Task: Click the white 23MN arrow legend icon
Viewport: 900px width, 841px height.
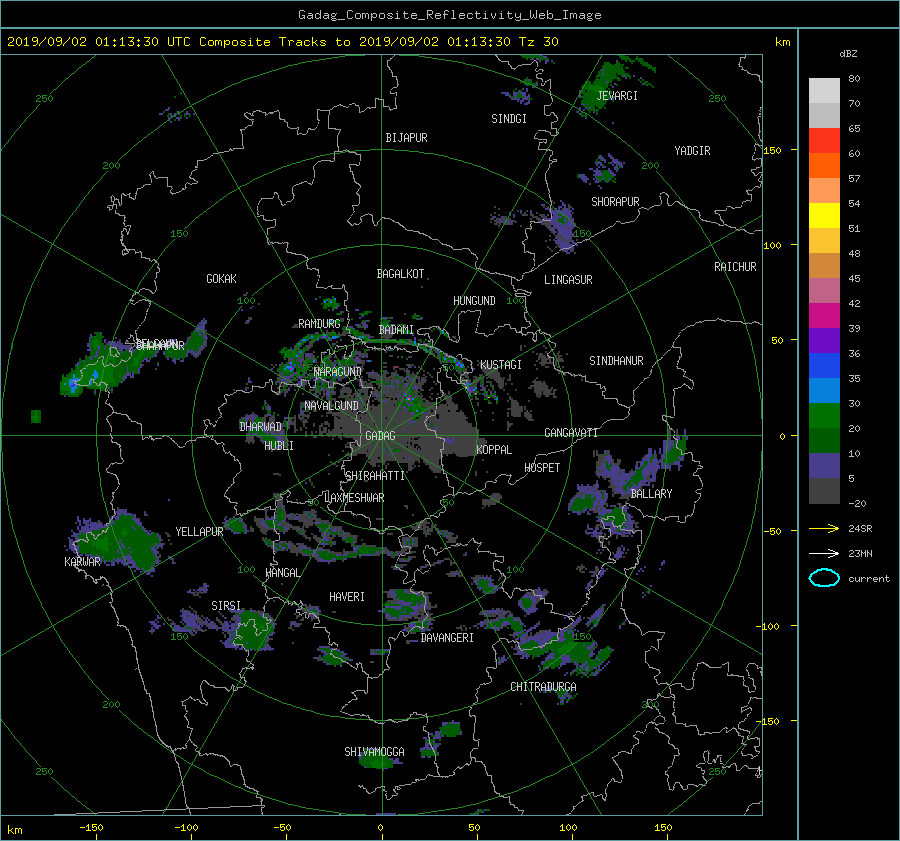Action: tap(824, 553)
